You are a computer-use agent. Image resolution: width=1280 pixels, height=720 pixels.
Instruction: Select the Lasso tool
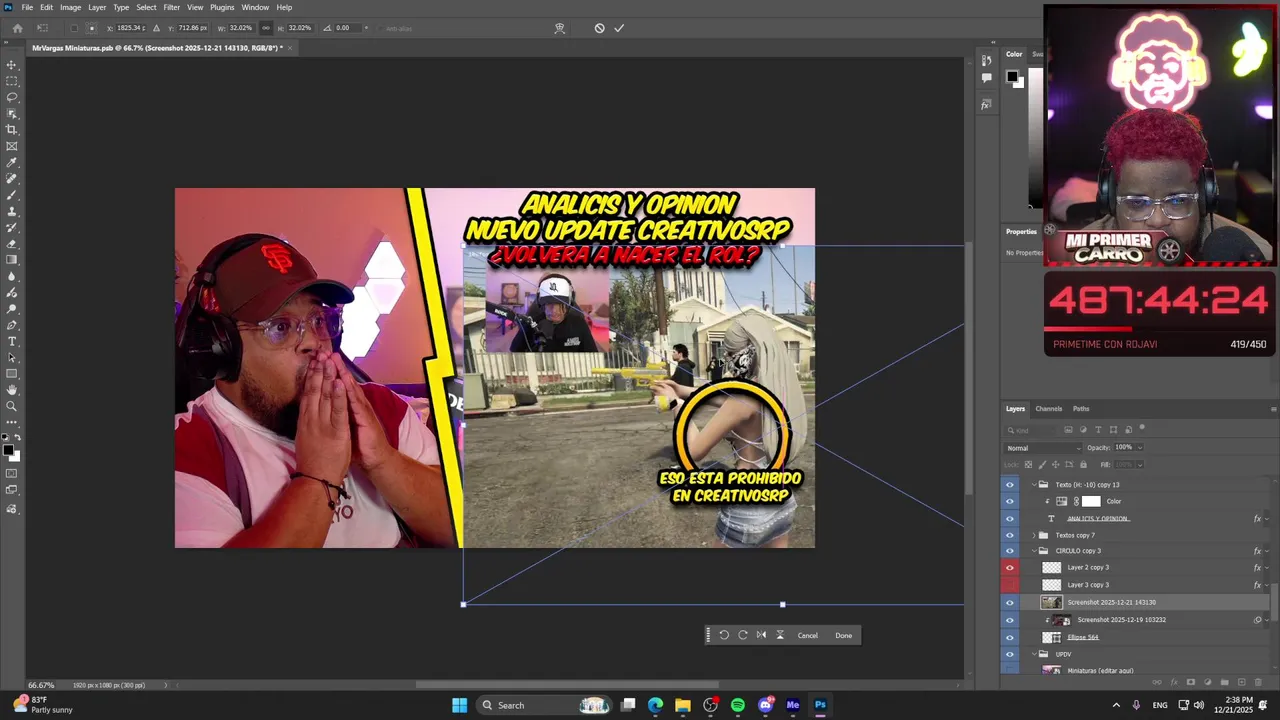[12, 97]
